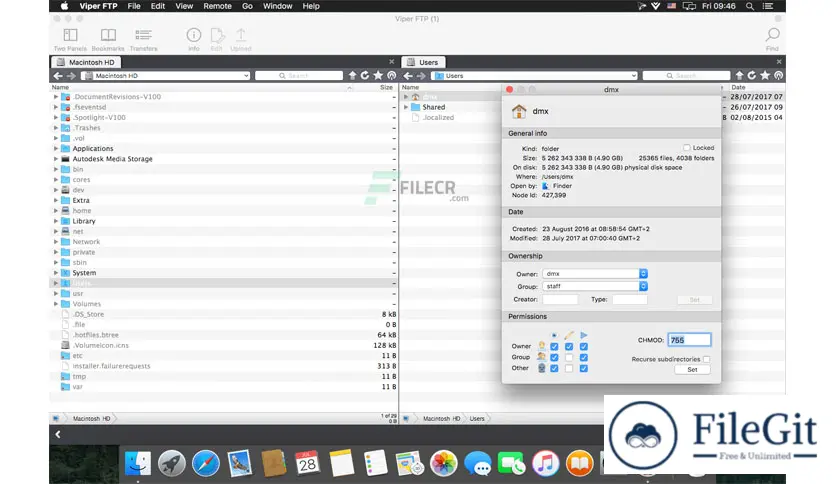The width and height of the screenshot is (836, 484).
Task: Go up a folder in right panel
Action: coord(739,76)
